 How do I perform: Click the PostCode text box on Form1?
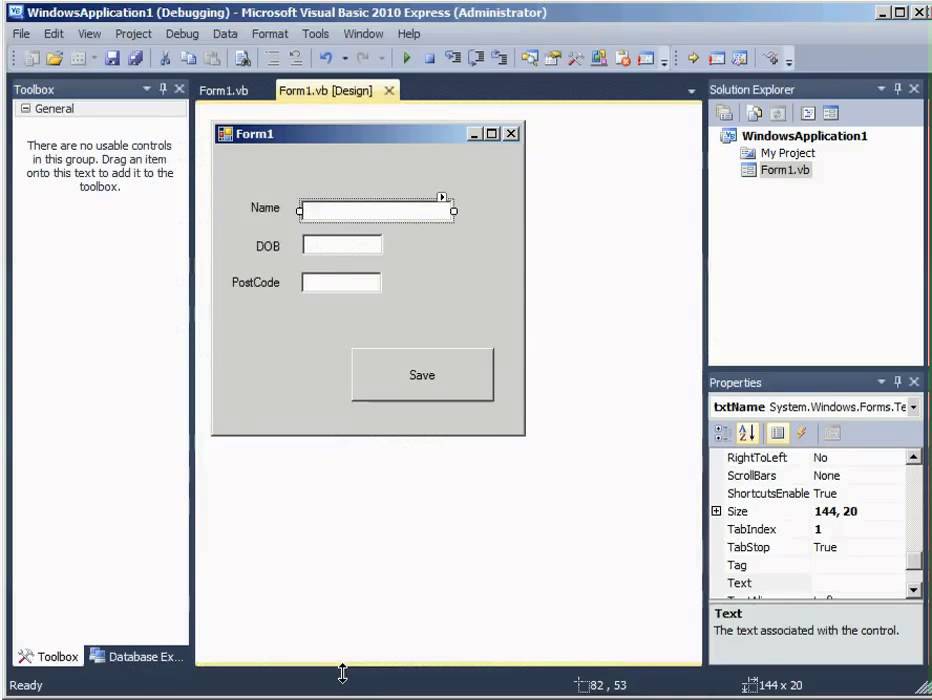click(341, 282)
